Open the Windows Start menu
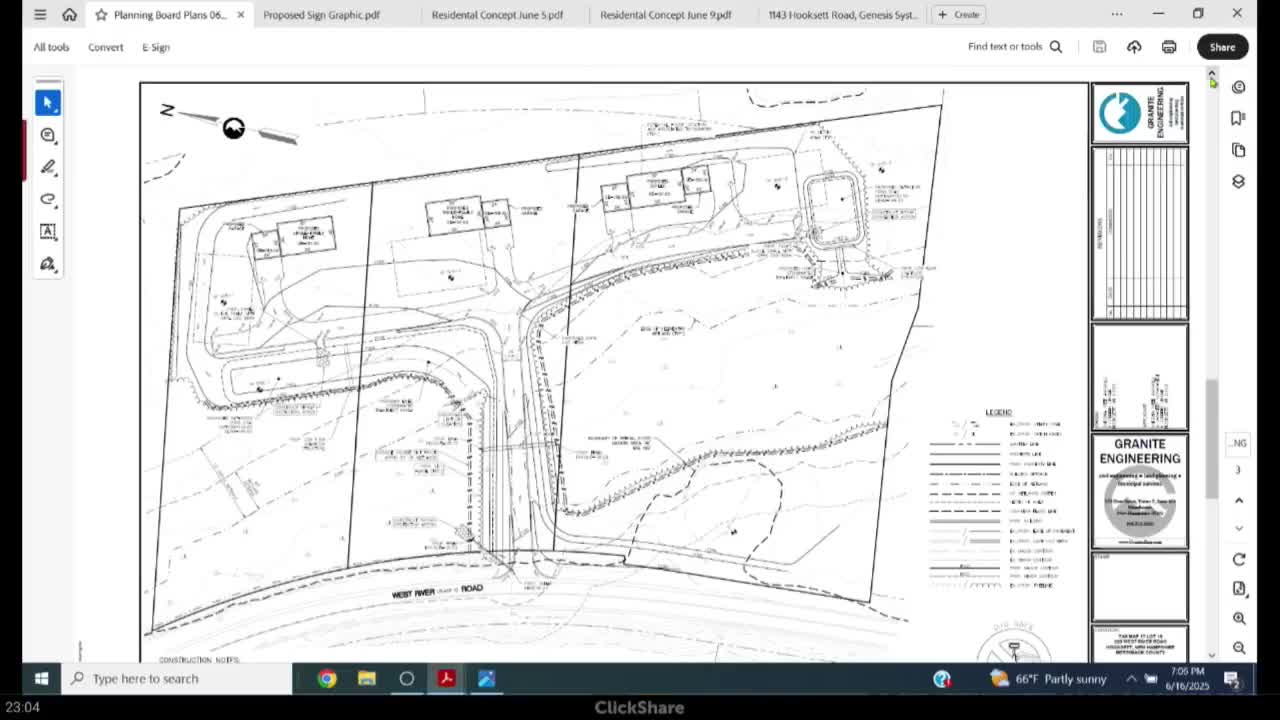This screenshot has height=720, width=1280. pos(41,679)
